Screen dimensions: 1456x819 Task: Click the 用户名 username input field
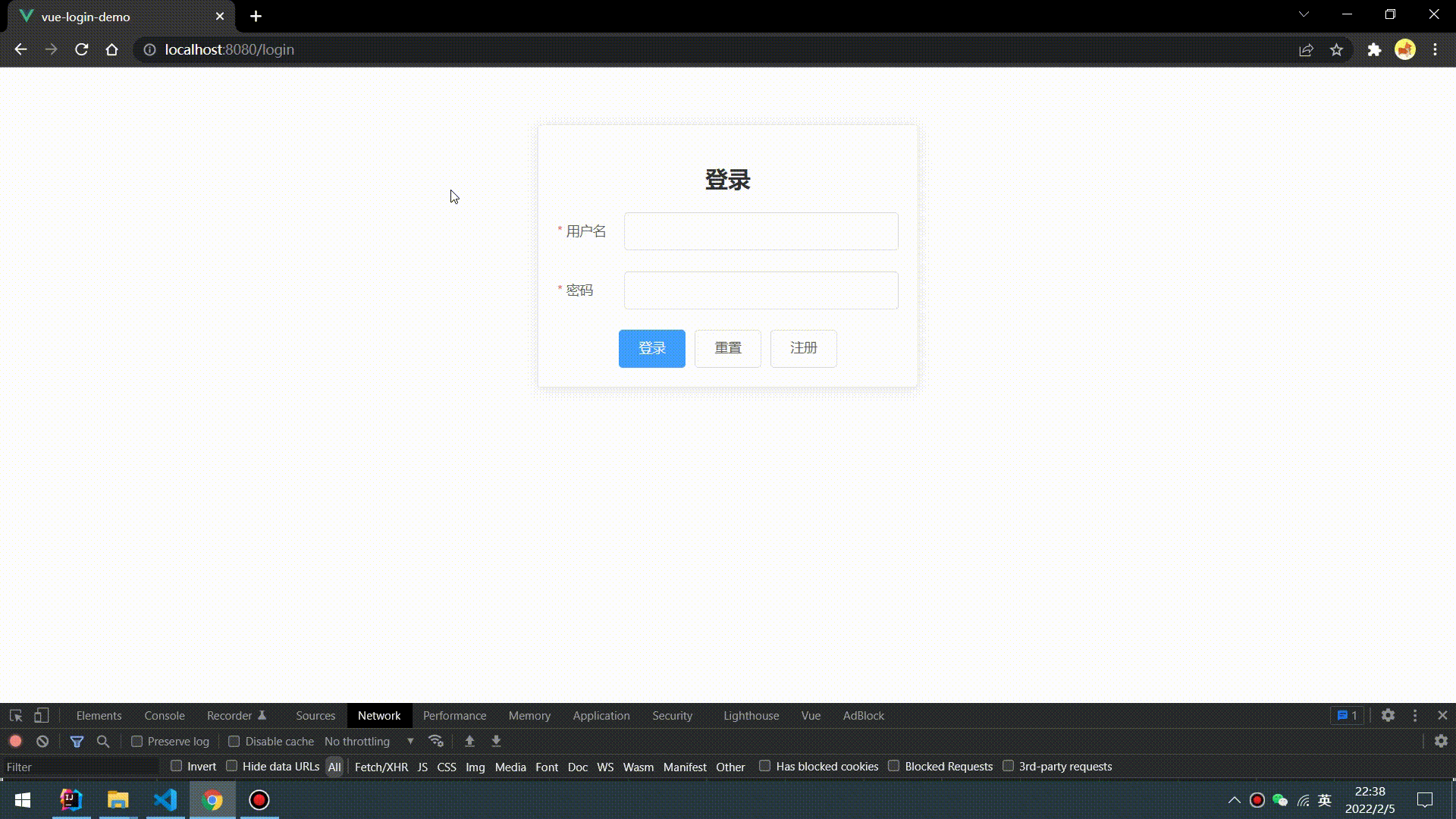tap(761, 231)
